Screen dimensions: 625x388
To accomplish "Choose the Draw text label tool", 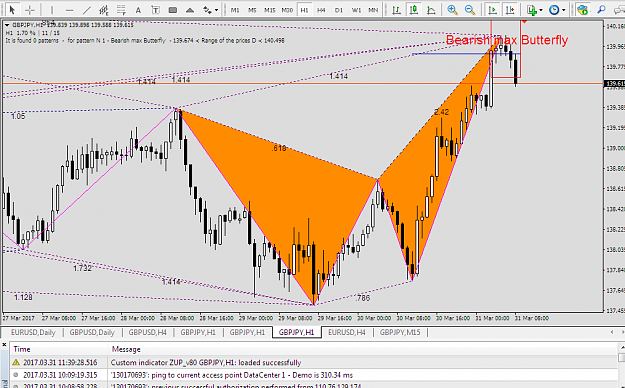I will tap(155, 10).
